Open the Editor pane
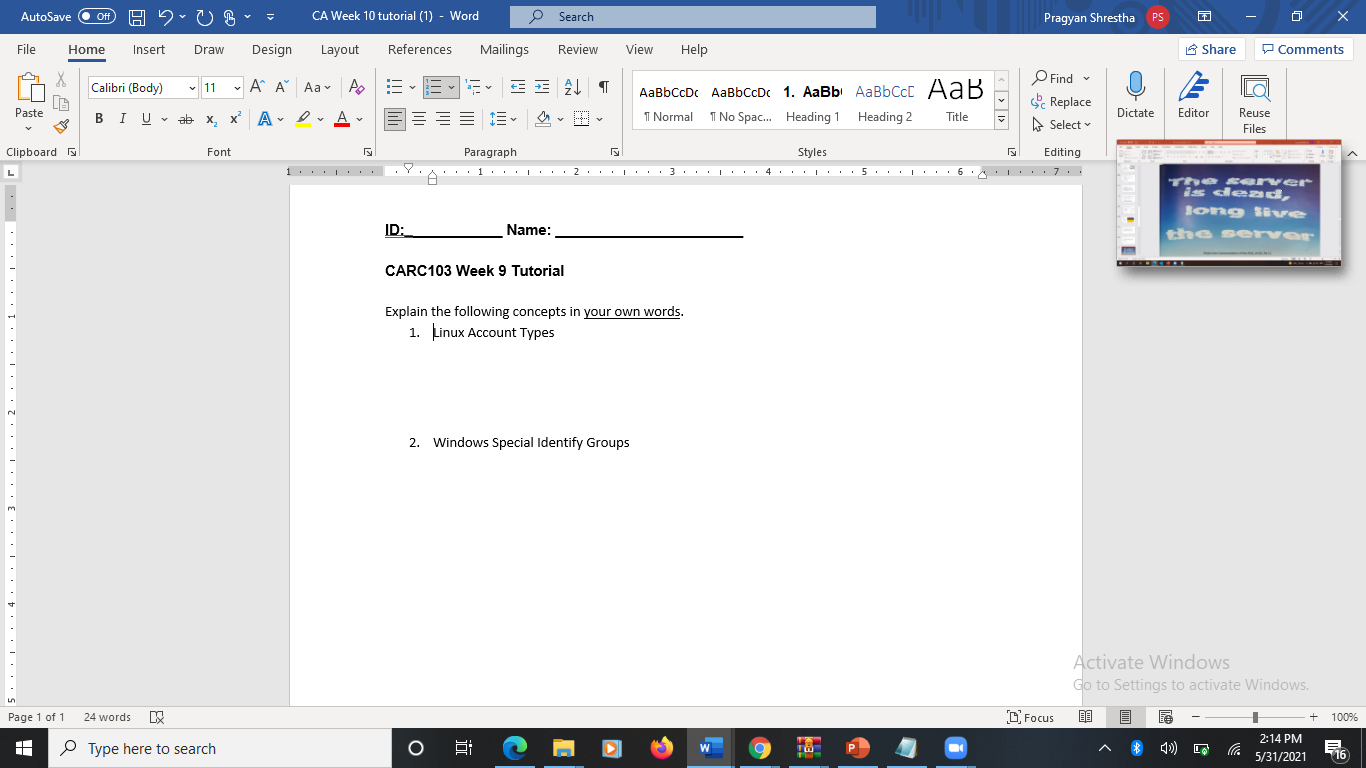Screen dimensions: 1366x768 coord(1193,97)
